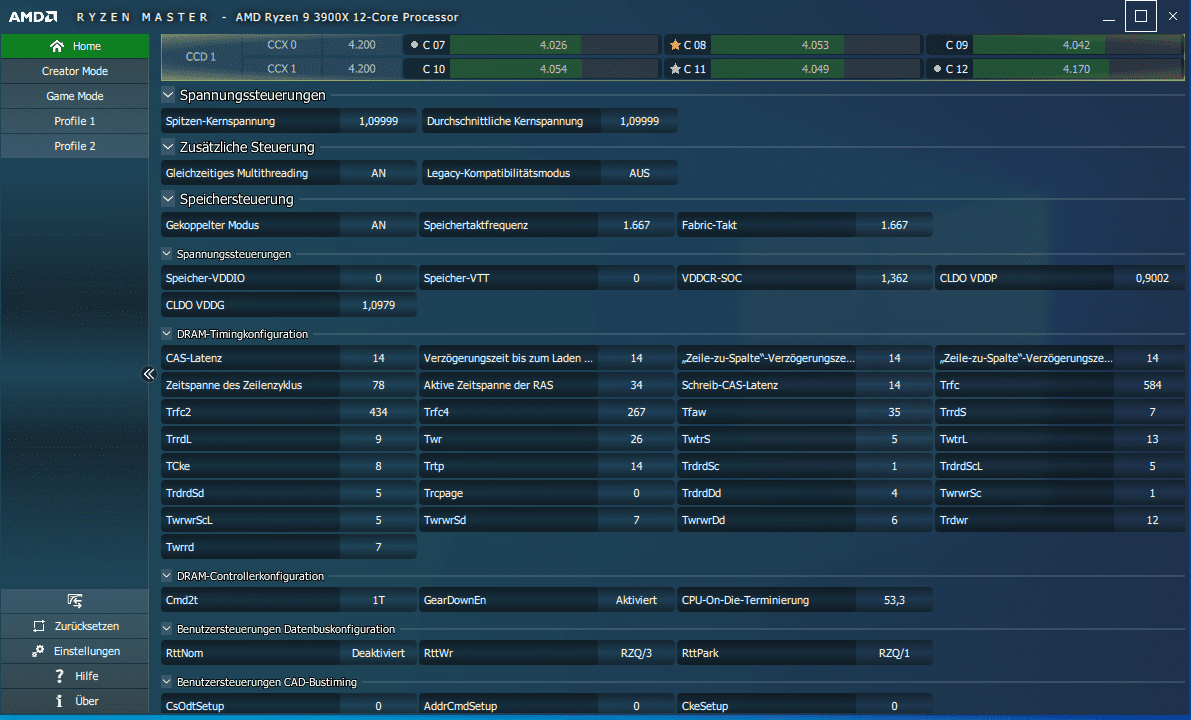Click the CCX 0 4.200 value

click(x=362, y=45)
